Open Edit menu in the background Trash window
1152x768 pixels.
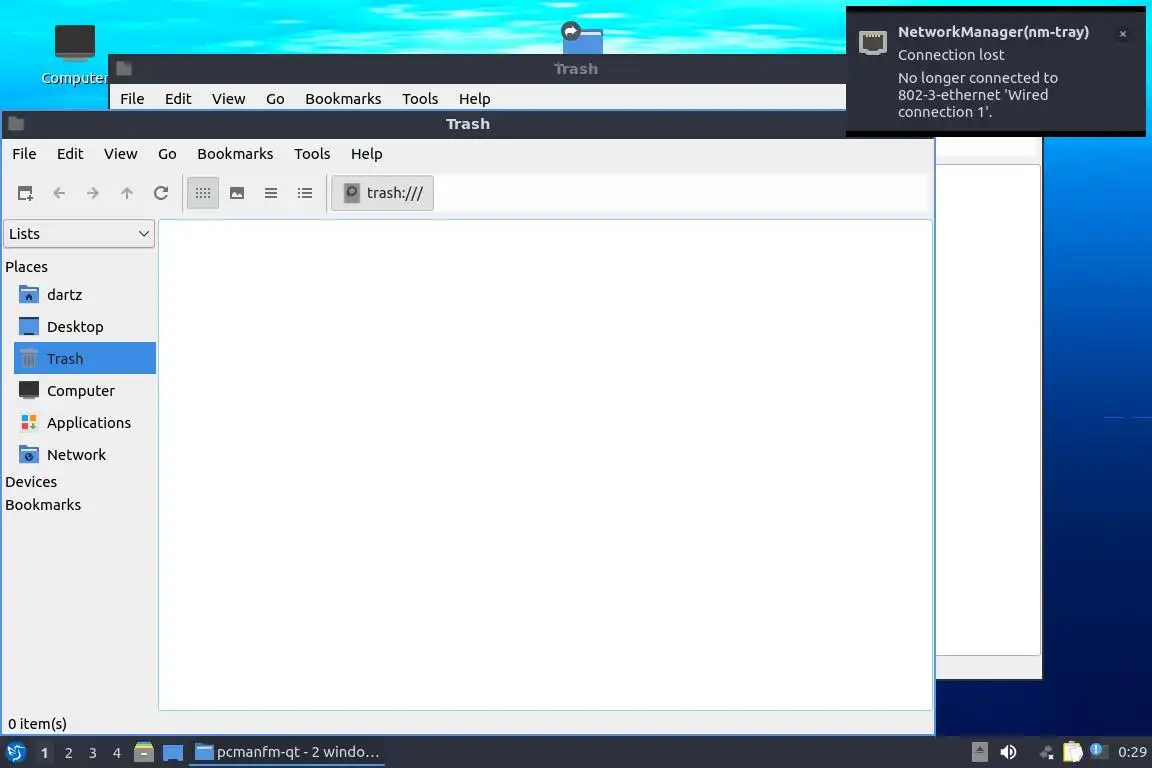(x=178, y=98)
